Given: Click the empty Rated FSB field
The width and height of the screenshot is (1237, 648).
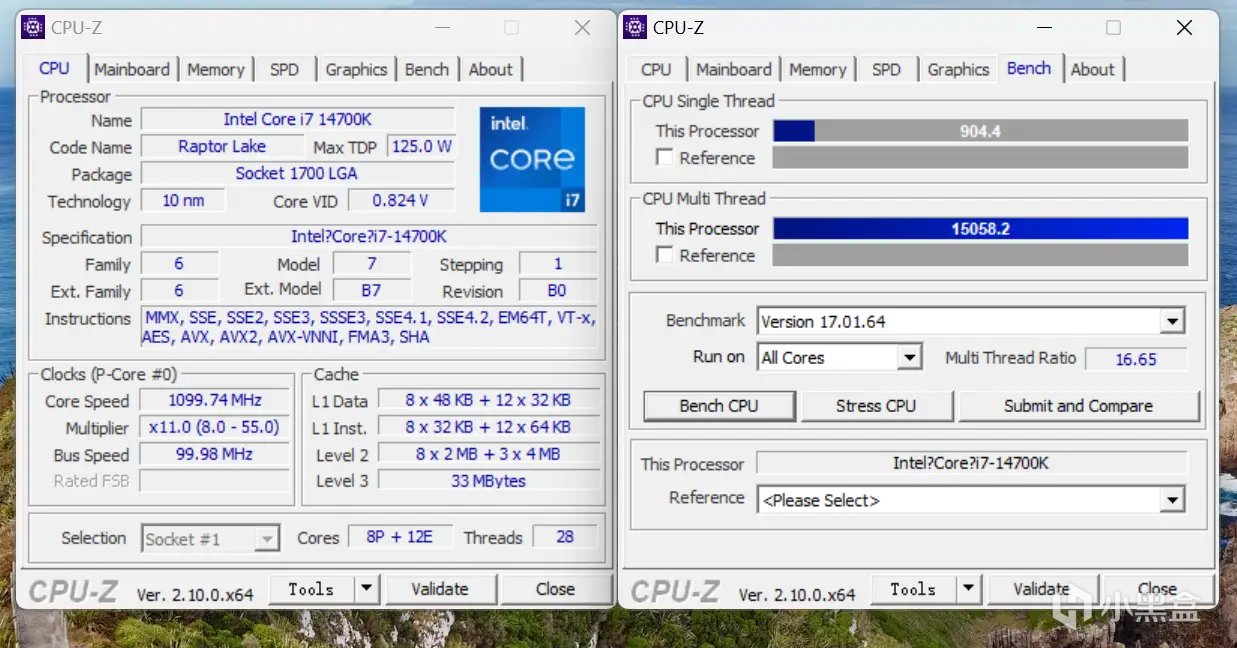Looking at the screenshot, I should (214, 481).
